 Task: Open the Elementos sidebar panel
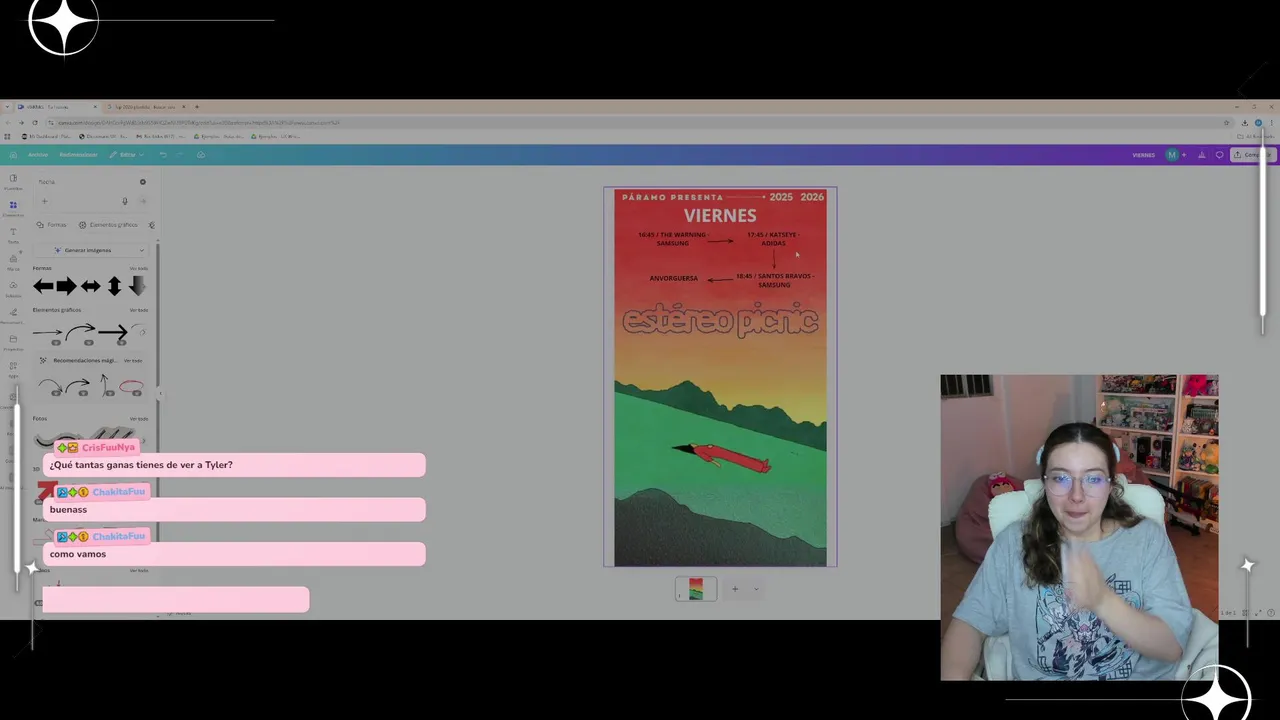(x=13, y=208)
